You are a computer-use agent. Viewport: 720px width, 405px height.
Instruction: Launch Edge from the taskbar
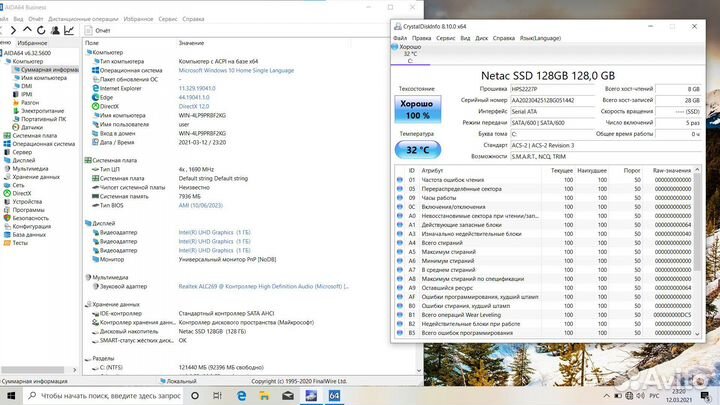pyautogui.click(x=242, y=395)
